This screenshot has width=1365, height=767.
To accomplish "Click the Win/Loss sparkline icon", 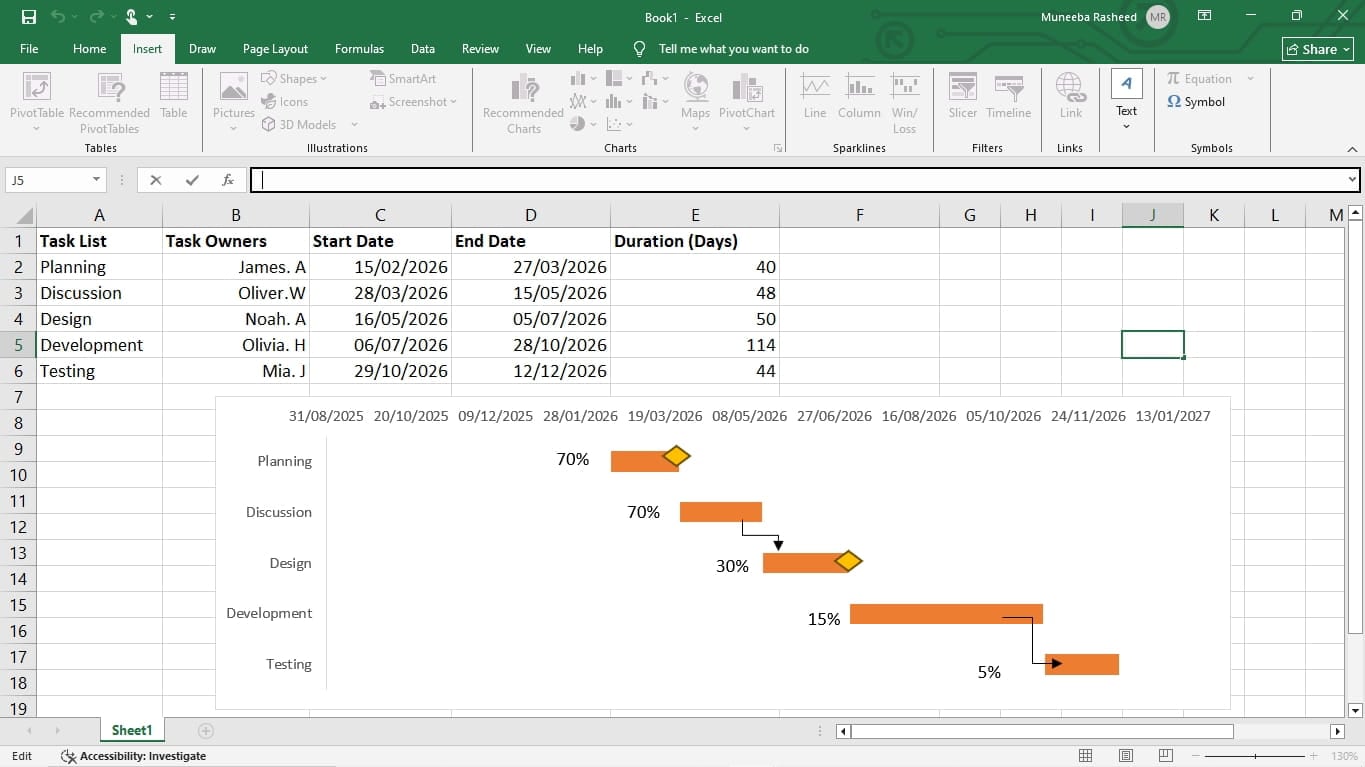I will (905, 86).
